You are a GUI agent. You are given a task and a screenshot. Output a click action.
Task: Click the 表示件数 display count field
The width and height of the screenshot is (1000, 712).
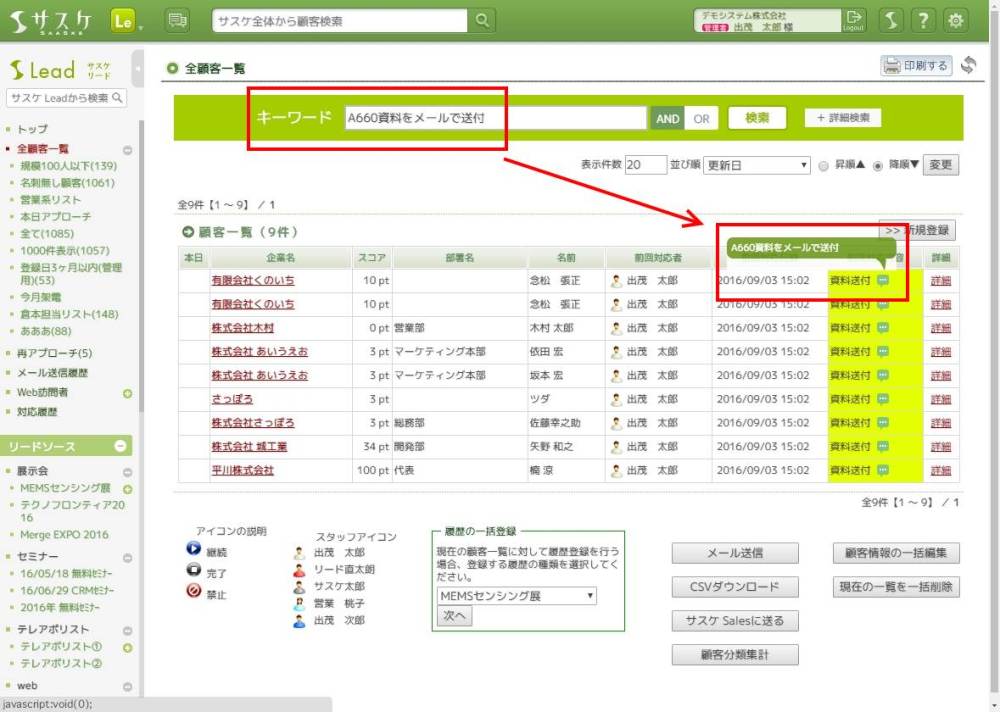[x=646, y=165]
